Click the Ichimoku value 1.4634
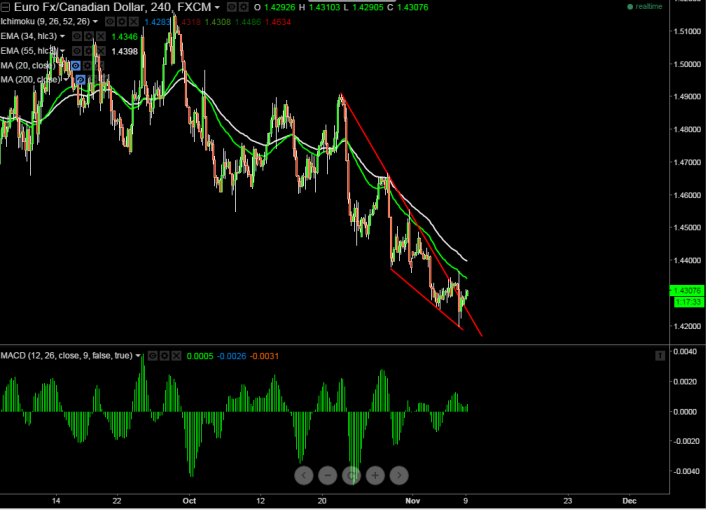The width and height of the screenshot is (706, 510). pos(278,22)
